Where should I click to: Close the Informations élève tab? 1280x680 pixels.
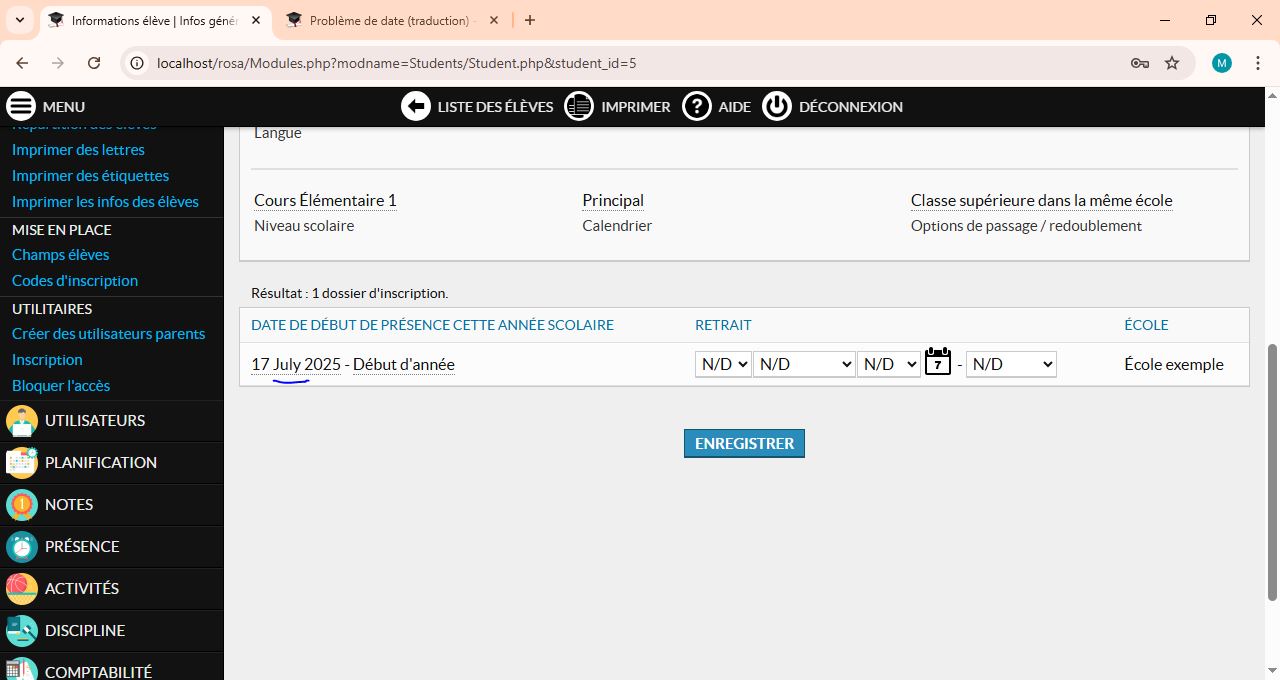click(x=256, y=20)
